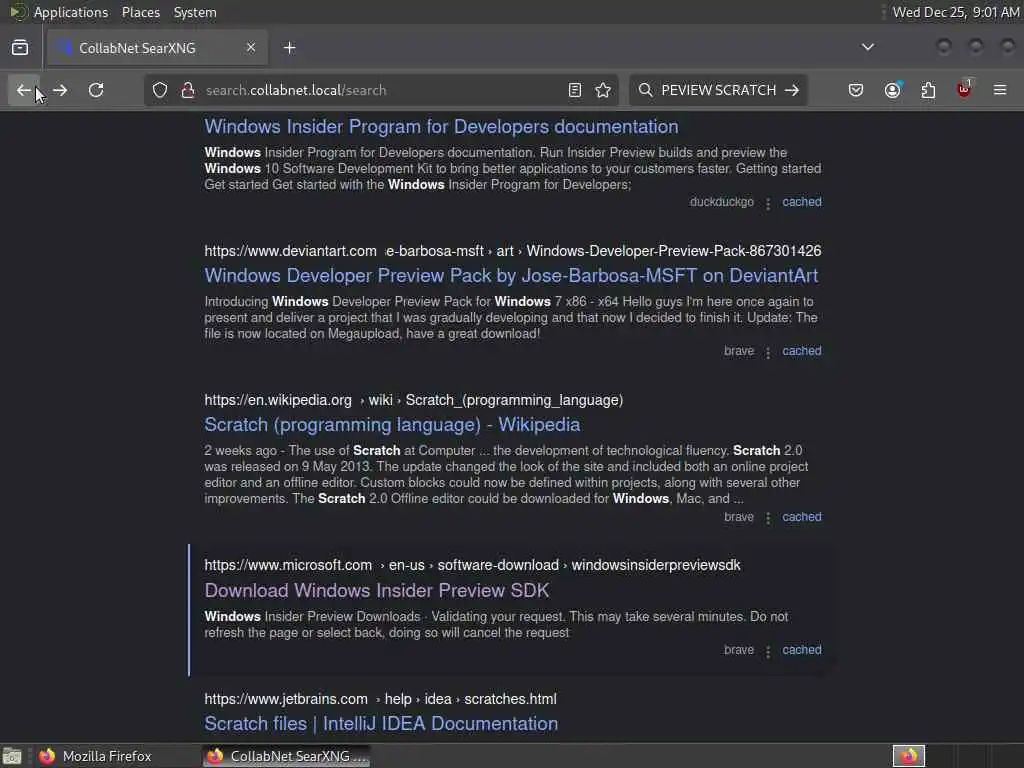Image resolution: width=1024 pixels, height=768 pixels.
Task: Submit search bar query with arrow
Action: pyautogui.click(x=792, y=90)
